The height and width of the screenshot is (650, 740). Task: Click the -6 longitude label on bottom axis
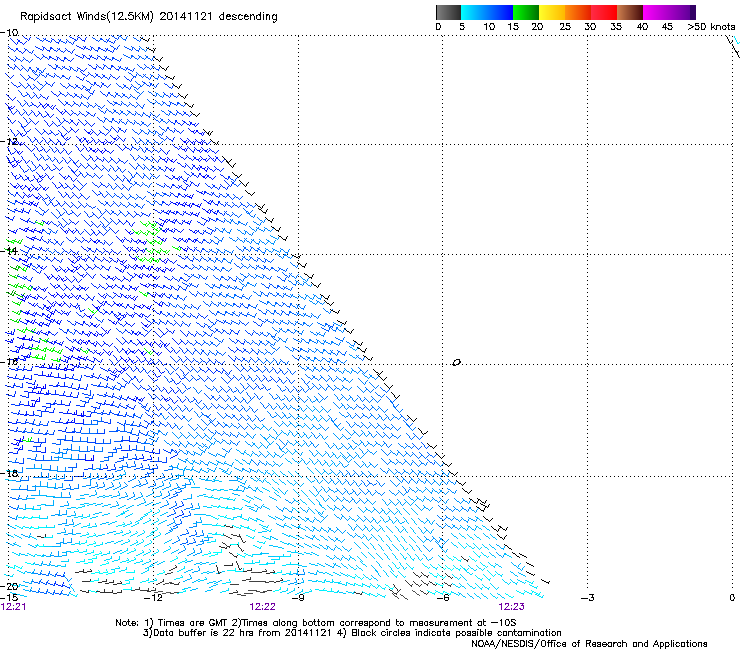[443, 598]
